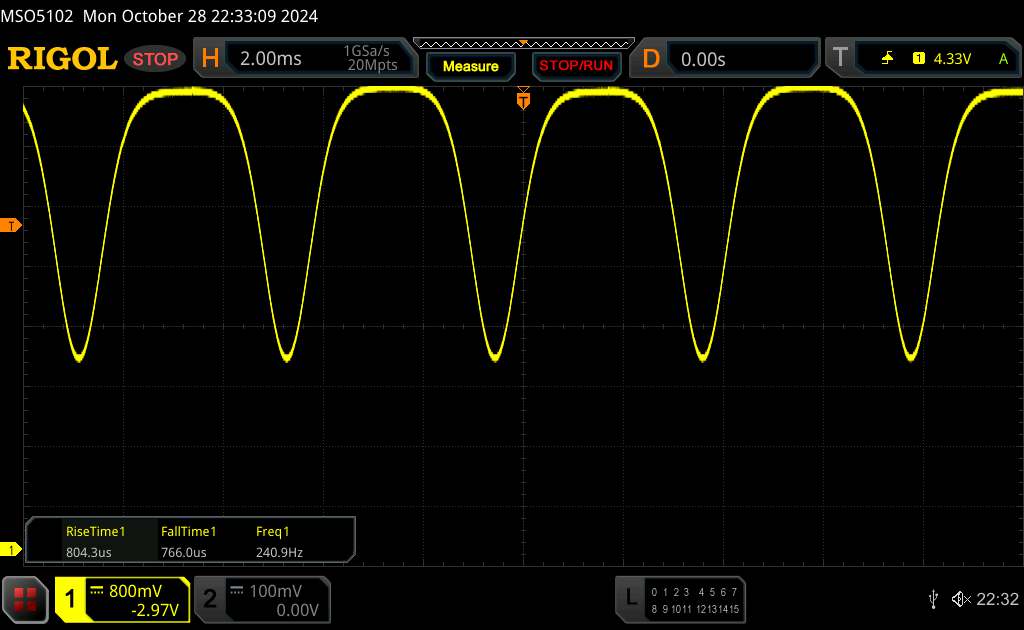The image size is (1024, 630).
Task: Click the yellow channel 1 ground marker
Action: [10, 550]
